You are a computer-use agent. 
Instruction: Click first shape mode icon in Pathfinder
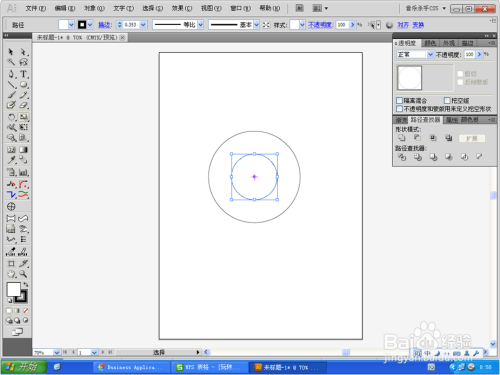pos(402,138)
